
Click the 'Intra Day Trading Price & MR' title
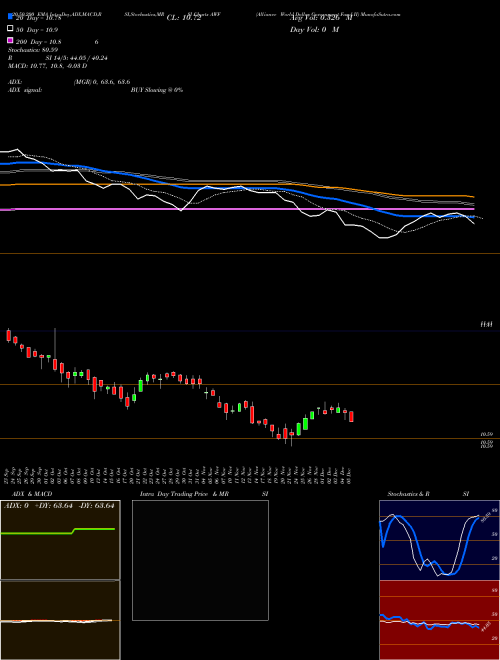point(184,494)
